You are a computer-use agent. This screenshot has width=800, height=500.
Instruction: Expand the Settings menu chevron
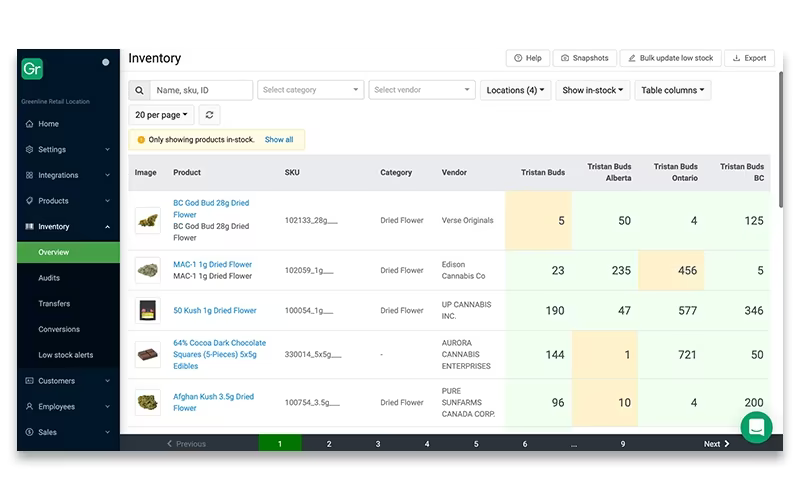pos(107,149)
